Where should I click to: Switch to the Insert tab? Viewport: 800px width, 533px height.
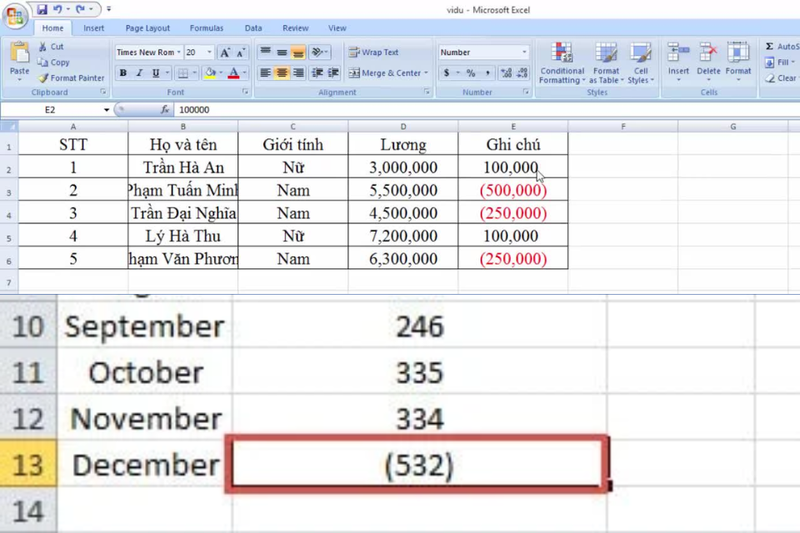(x=94, y=28)
